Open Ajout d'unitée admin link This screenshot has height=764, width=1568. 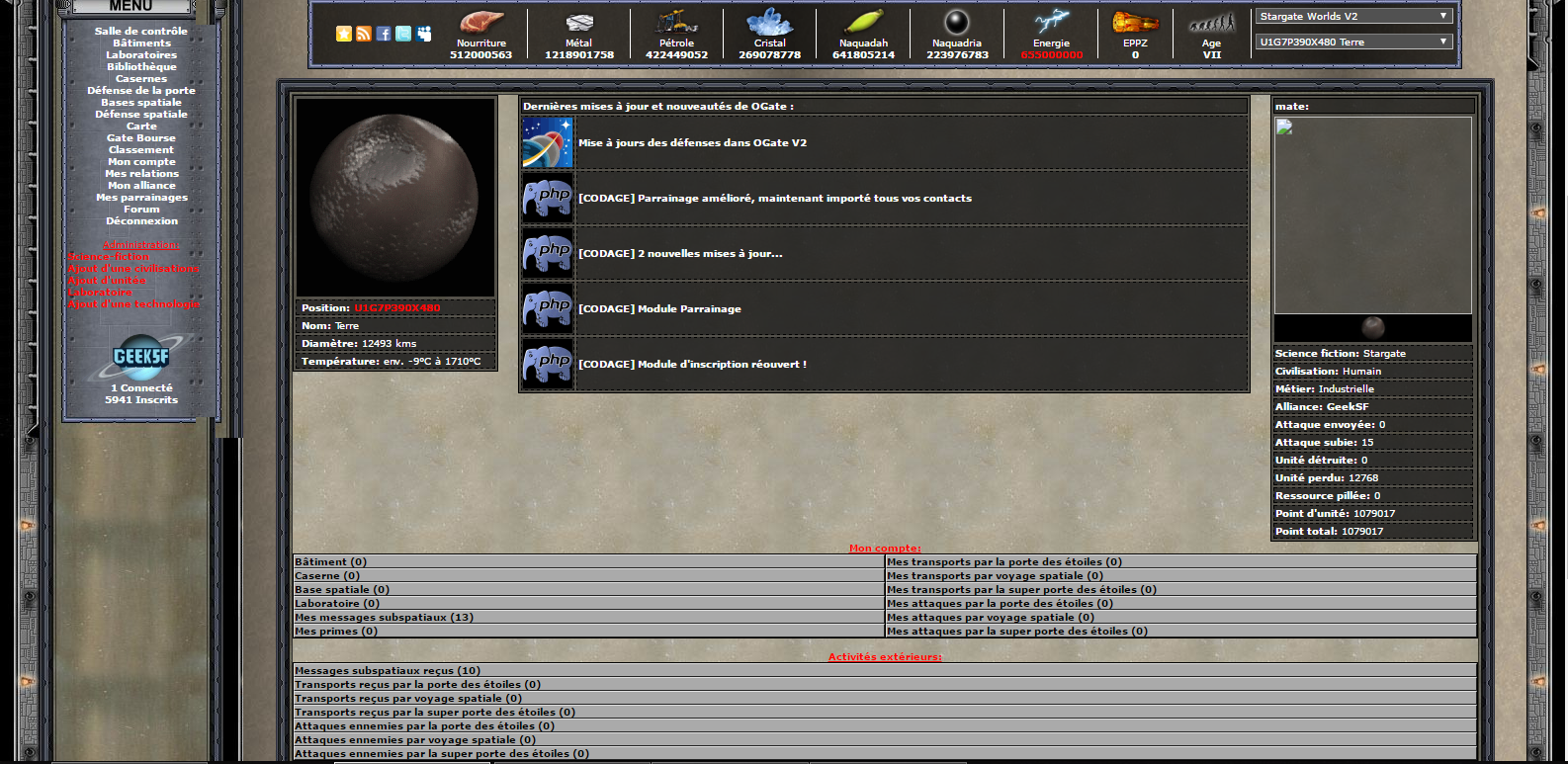107,280
